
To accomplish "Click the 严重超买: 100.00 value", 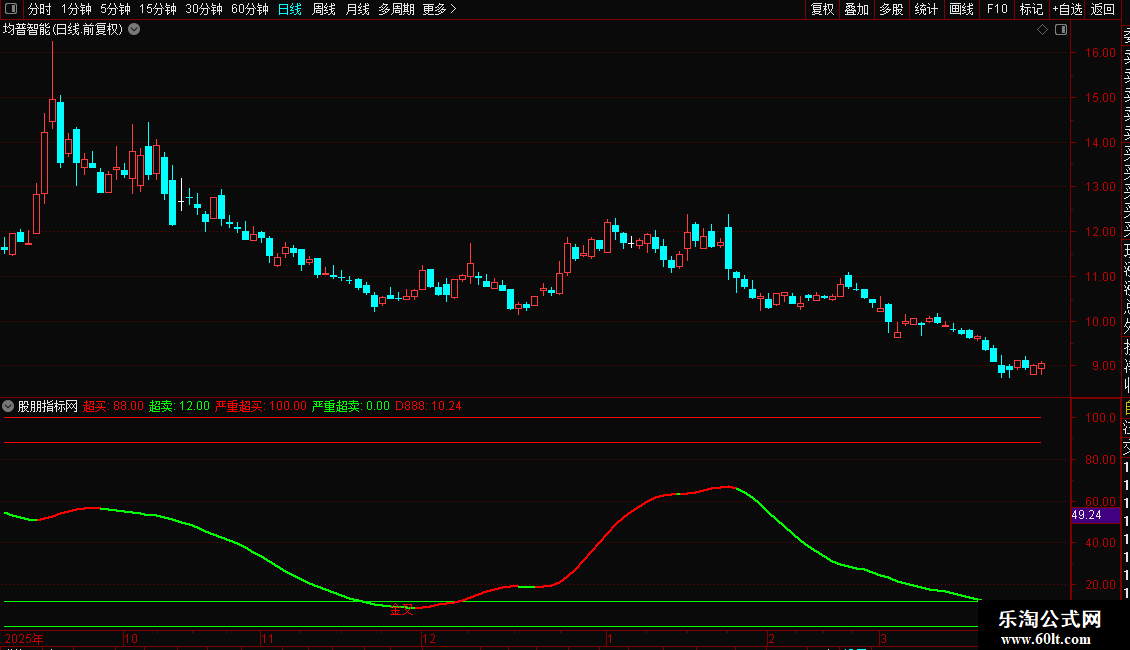I will pyautogui.click(x=261, y=406).
